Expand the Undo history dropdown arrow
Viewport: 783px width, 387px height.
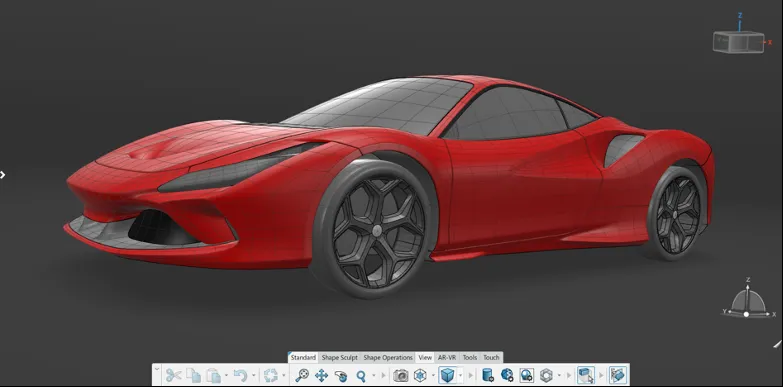click(254, 375)
